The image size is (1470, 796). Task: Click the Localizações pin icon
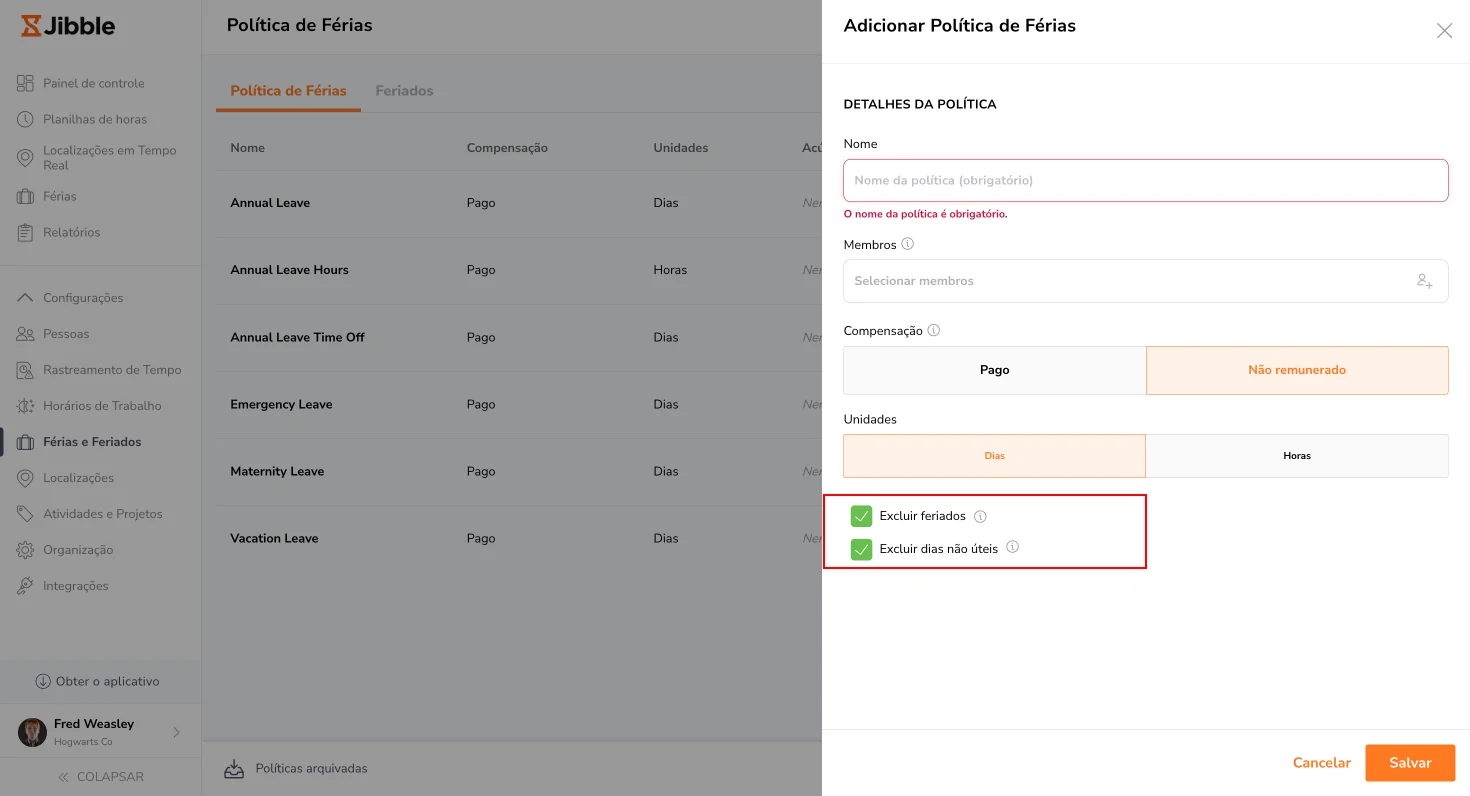pos(25,478)
